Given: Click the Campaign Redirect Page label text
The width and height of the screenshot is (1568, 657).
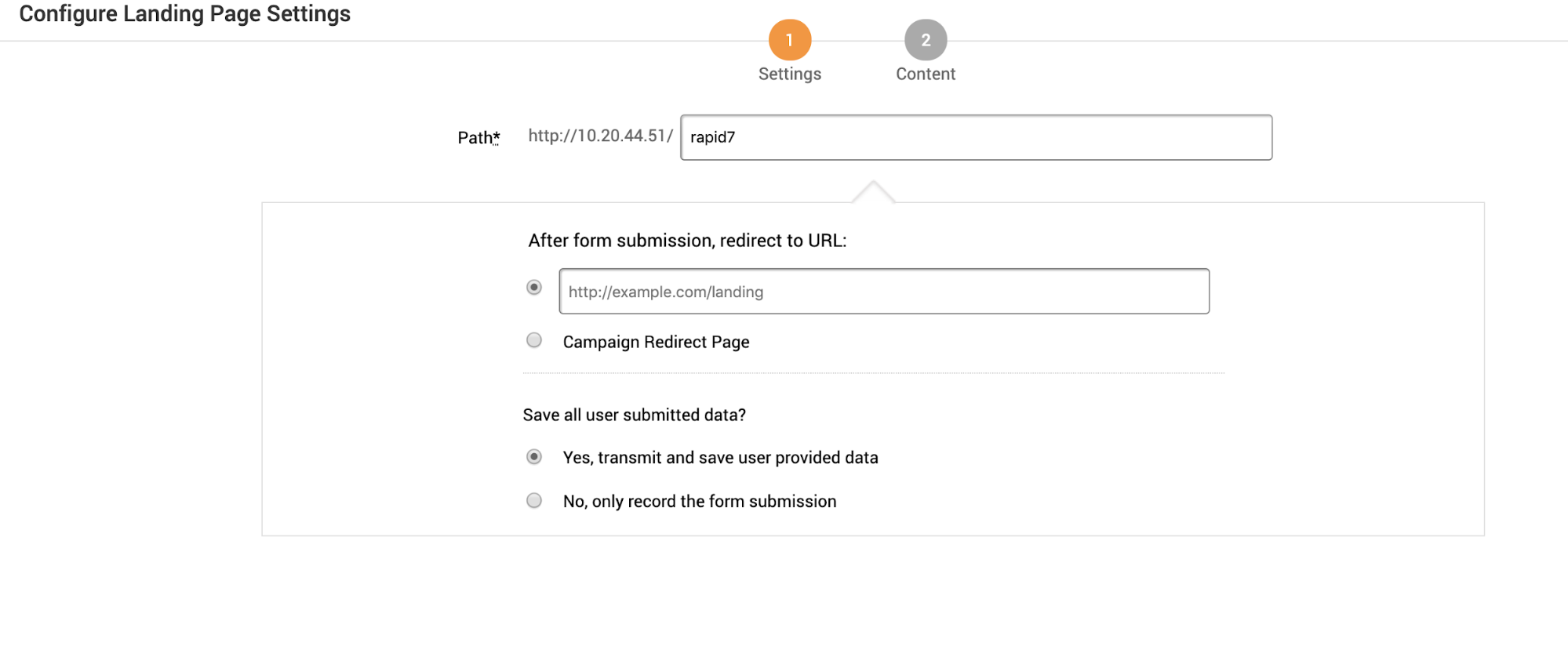Looking at the screenshot, I should pos(656,342).
